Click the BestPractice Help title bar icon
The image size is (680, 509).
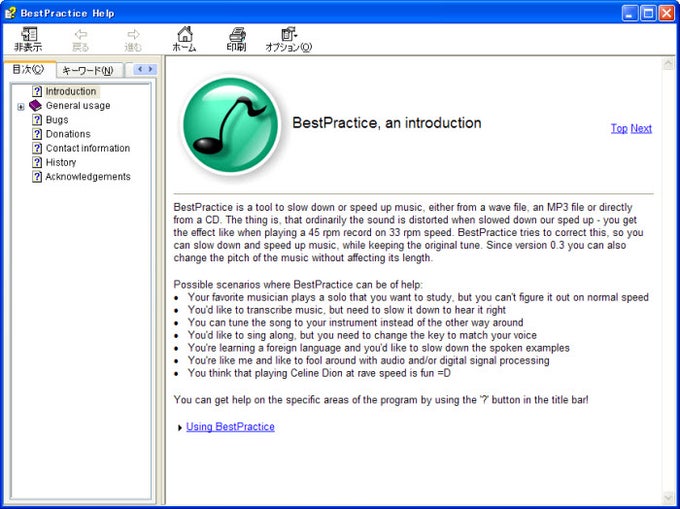[x=10, y=13]
